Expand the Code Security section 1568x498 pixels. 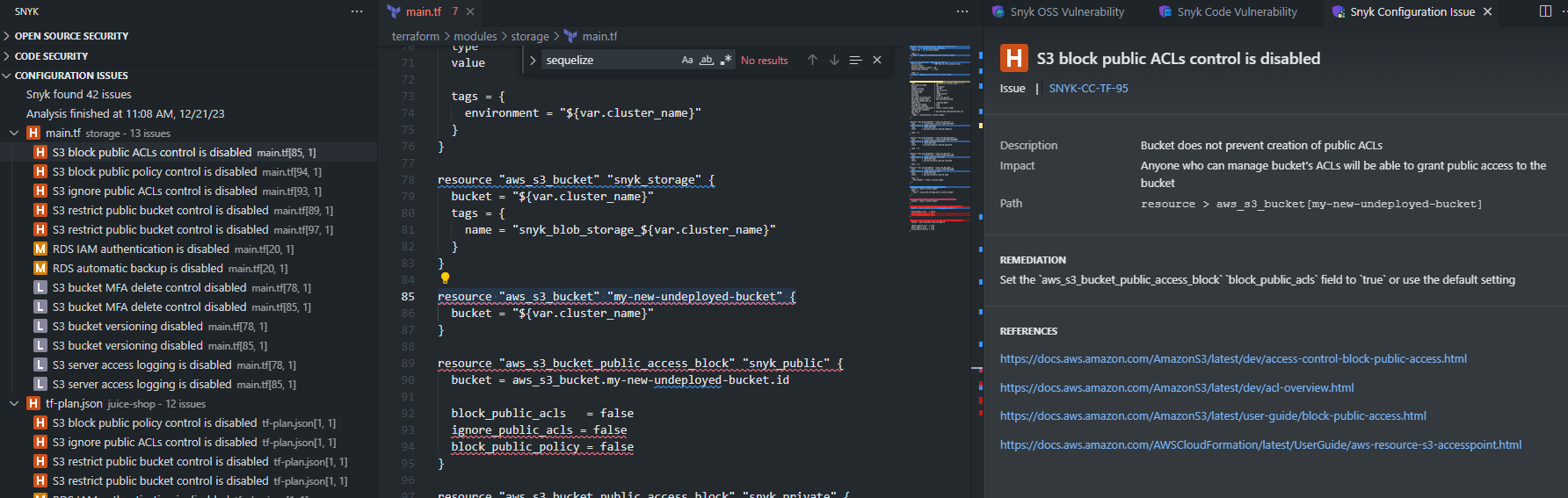(7, 56)
